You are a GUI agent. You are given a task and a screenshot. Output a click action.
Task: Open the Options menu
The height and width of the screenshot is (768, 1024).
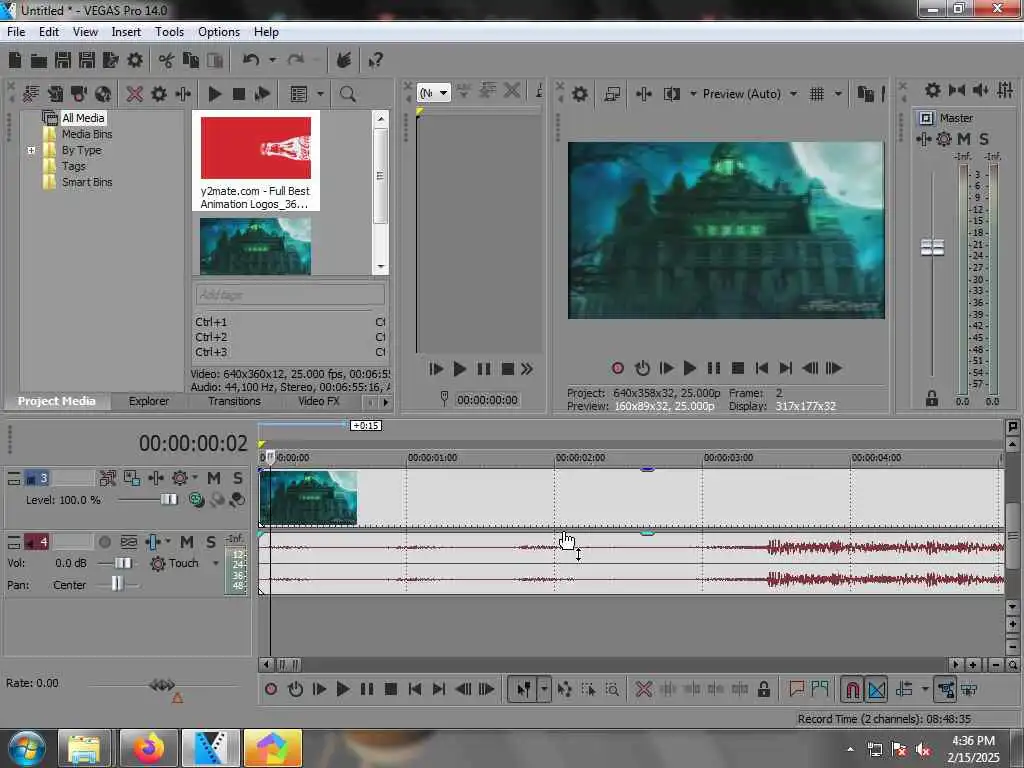(219, 32)
